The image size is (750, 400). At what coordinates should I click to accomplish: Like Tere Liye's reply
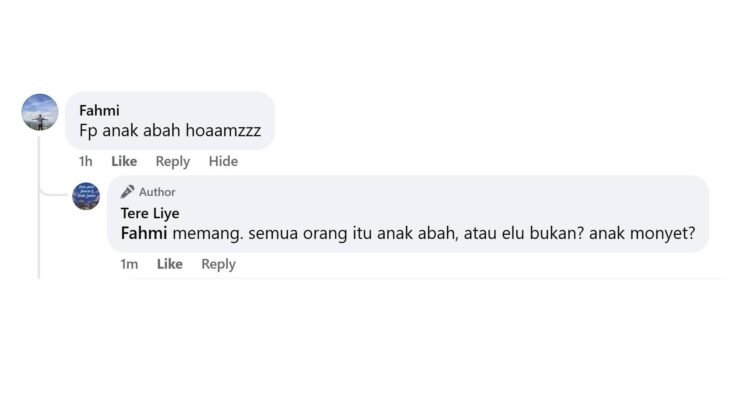[x=169, y=264]
